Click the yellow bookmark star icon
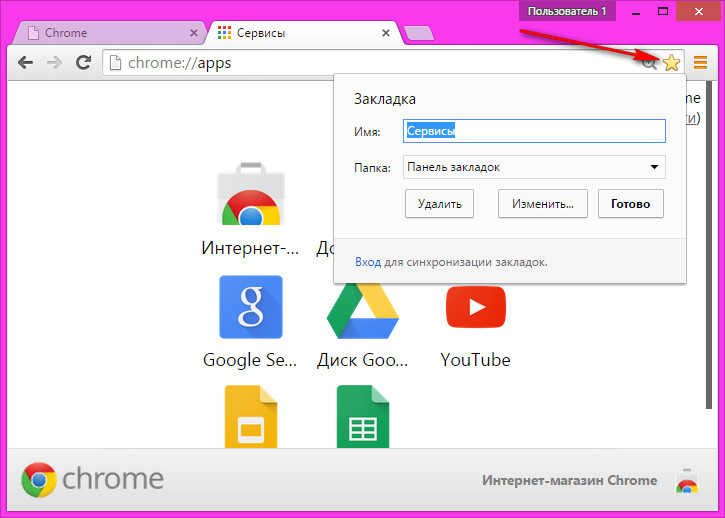The width and height of the screenshot is (725, 518). click(x=671, y=62)
